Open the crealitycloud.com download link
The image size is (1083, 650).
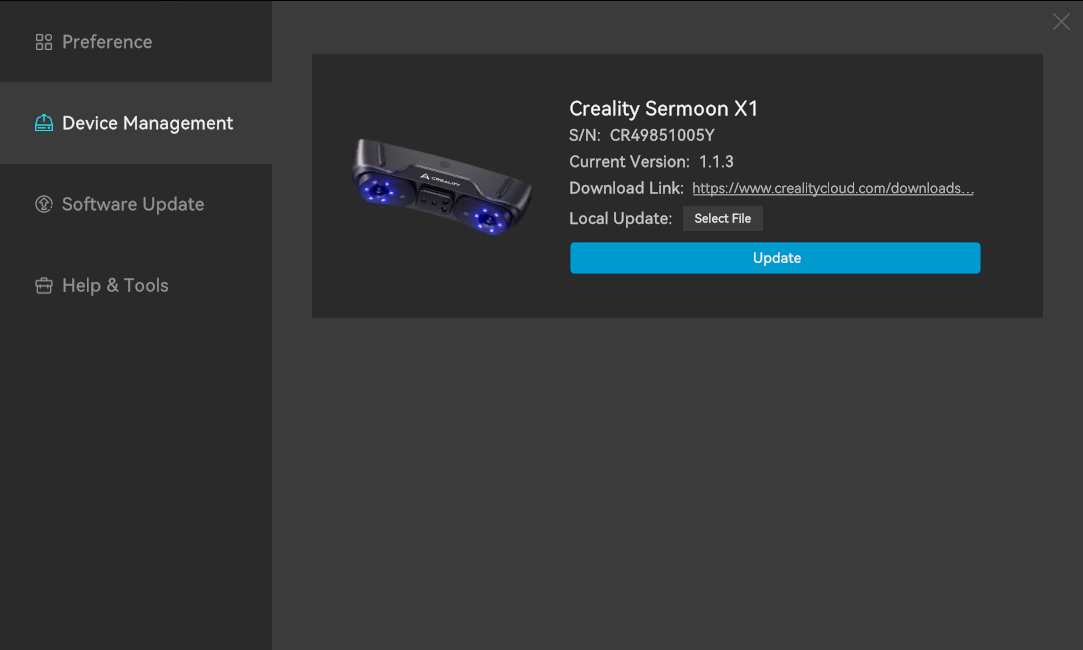point(833,189)
